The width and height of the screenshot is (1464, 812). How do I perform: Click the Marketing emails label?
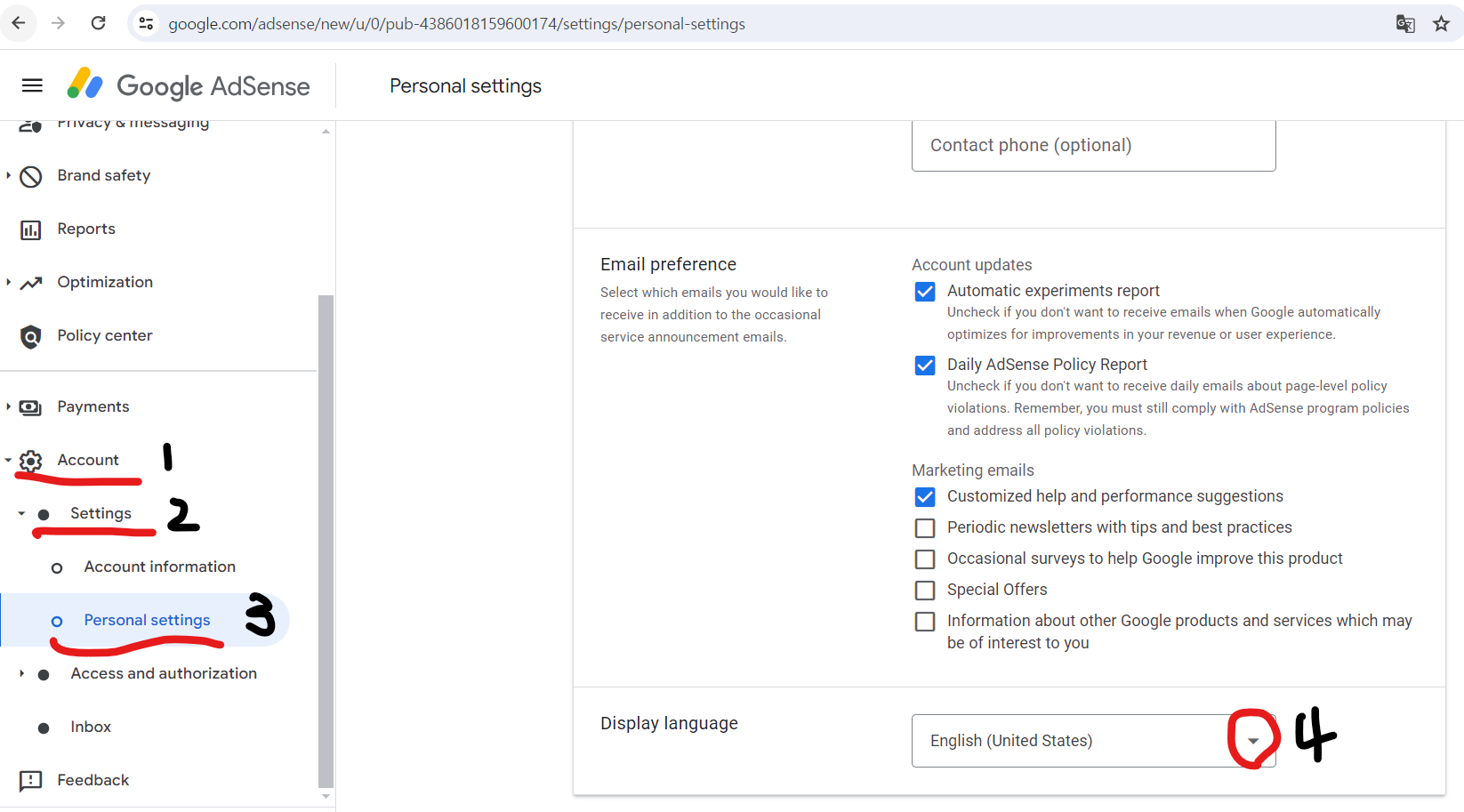point(973,470)
